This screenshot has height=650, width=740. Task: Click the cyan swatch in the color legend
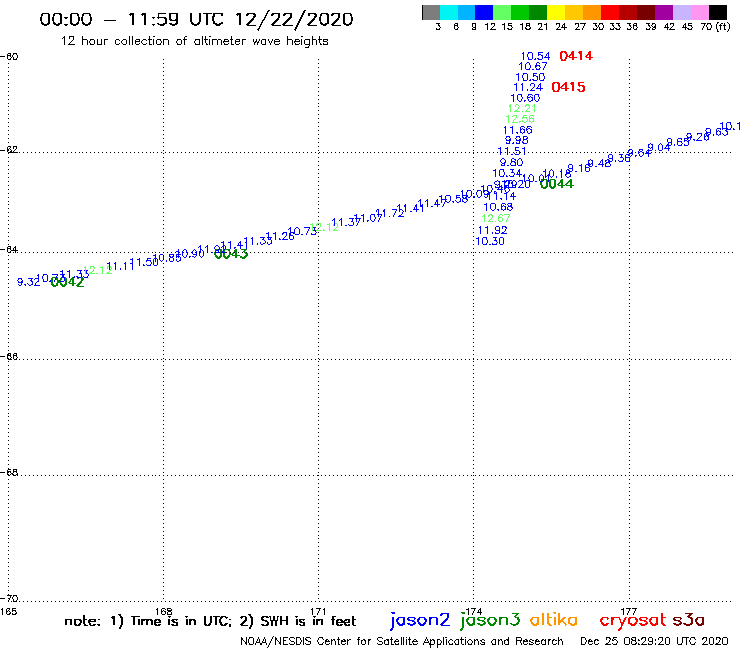click(x=449, y=13)
